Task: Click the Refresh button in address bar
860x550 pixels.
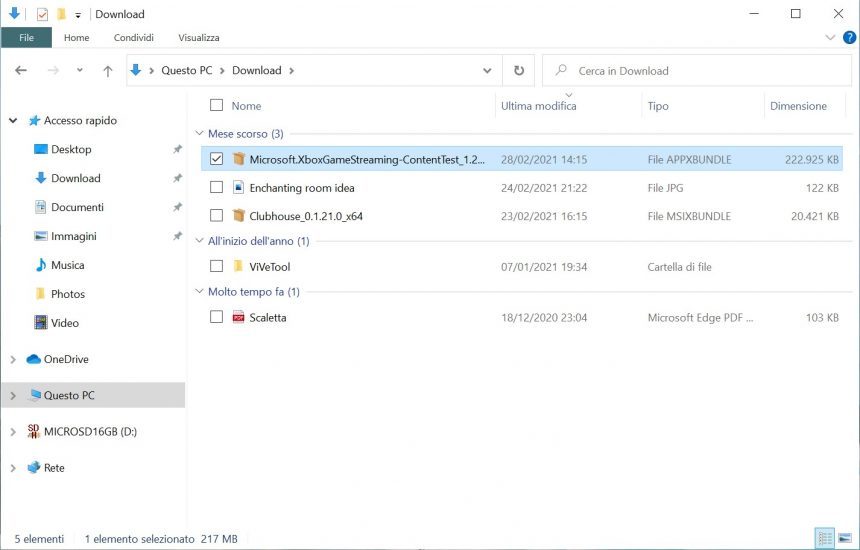Action: click(x=518, y=71)
